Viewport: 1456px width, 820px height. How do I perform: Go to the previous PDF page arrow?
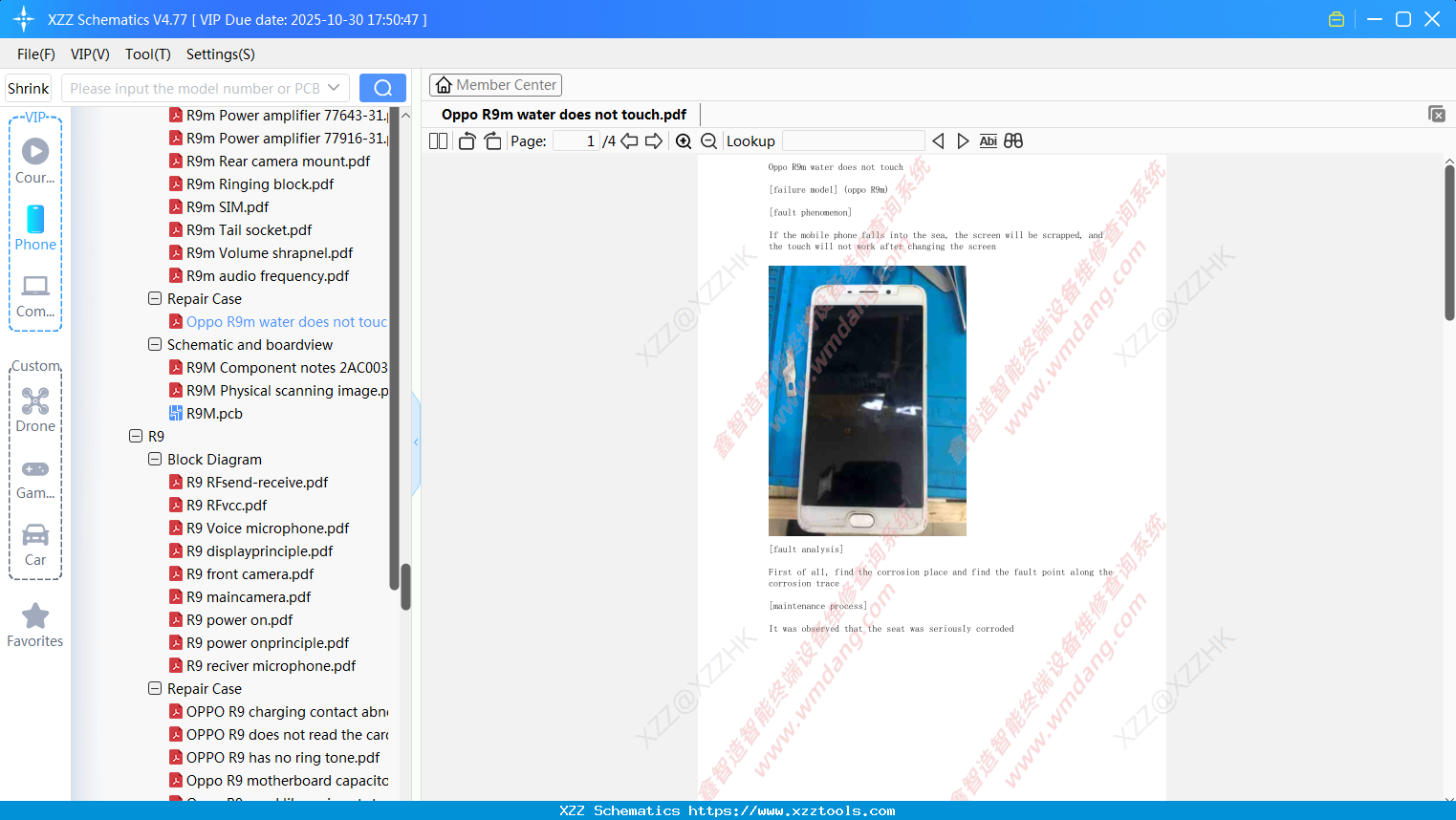[x=629, y=141]
